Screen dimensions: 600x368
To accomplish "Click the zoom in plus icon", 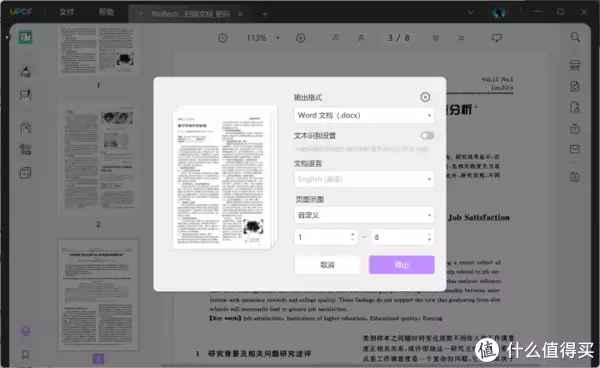I will [x=301, y=38].
